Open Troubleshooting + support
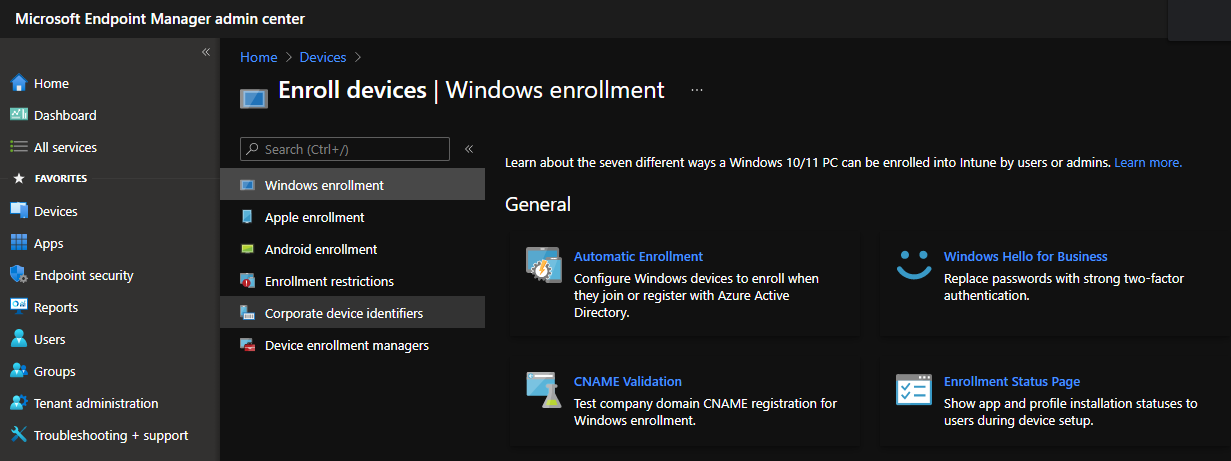 coord(110,435)
